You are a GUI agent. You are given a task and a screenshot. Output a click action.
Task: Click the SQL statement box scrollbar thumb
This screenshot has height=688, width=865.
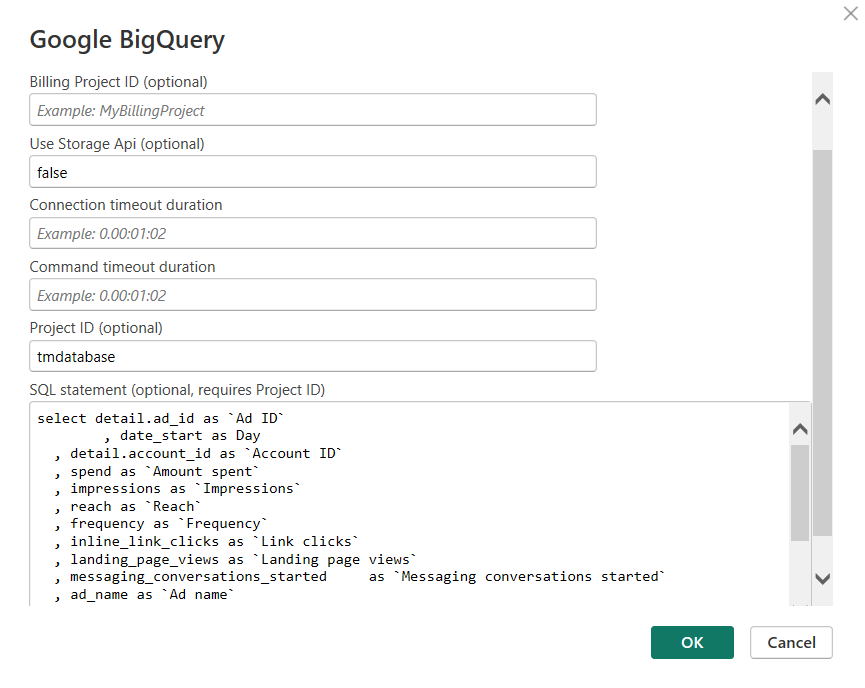point(800,493)
